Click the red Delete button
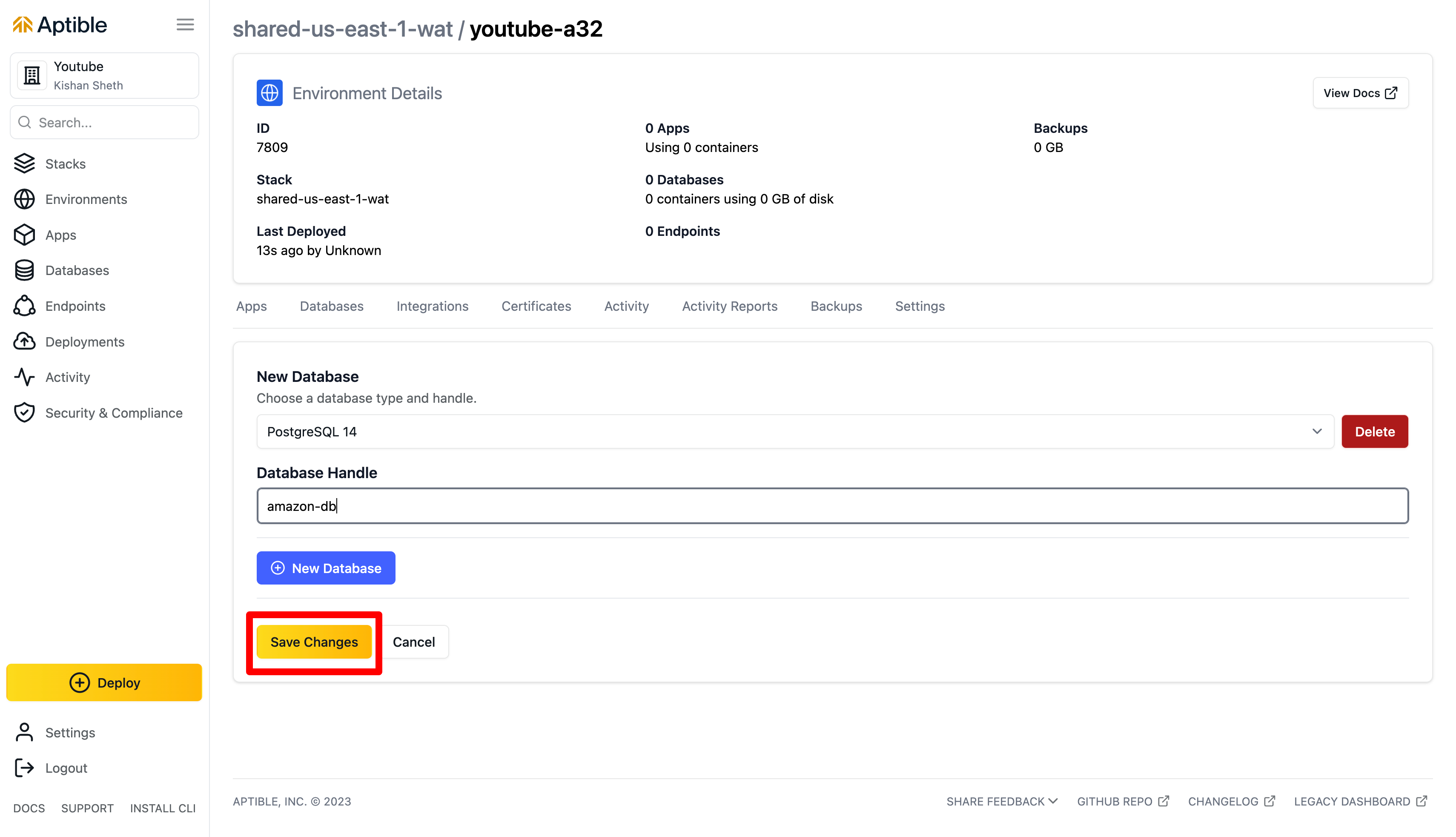 click(x=1374, y=432)
